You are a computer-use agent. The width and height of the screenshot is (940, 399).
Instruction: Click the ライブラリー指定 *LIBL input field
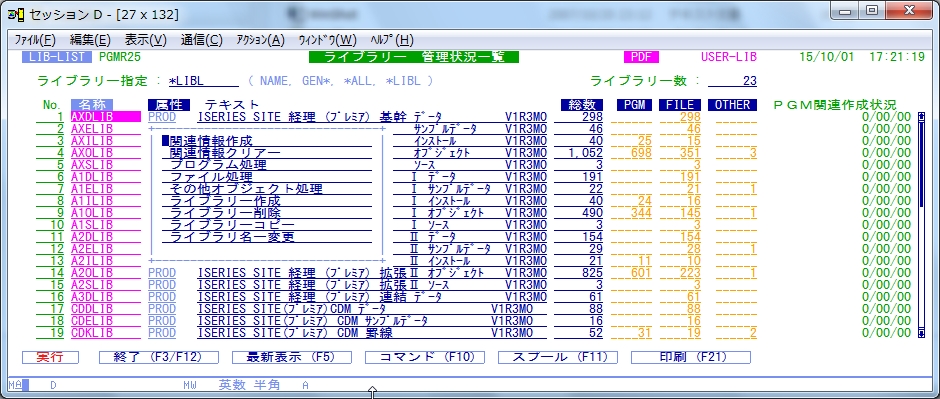pyautogui.click(x=203, y=81)
